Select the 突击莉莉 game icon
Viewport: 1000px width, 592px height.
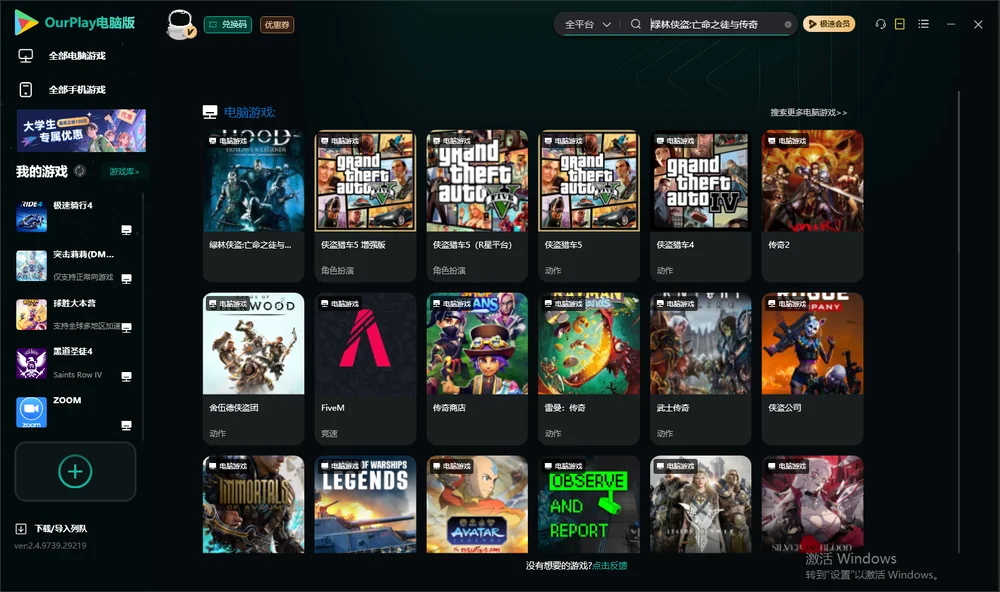[x=31, y=265]
